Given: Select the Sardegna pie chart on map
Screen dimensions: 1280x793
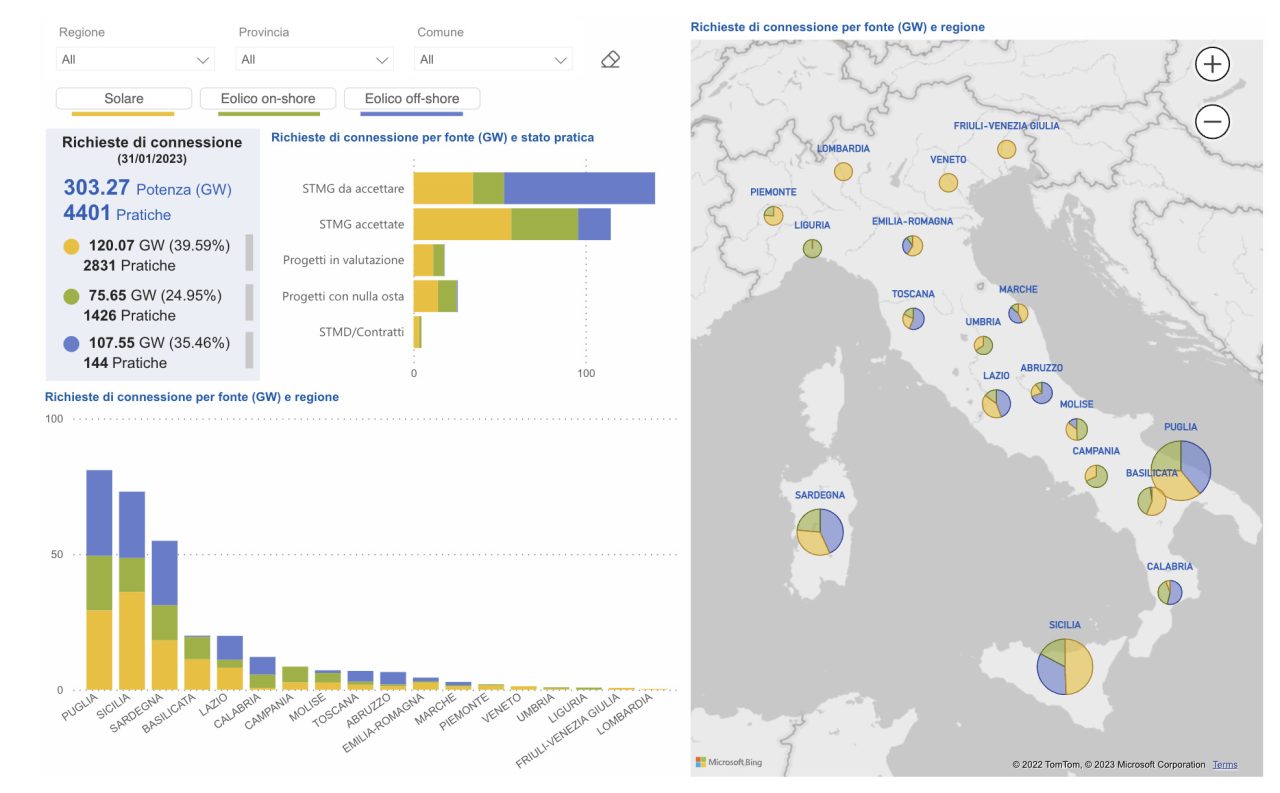Looking at the screenshot, I should [x=820, y=532].
